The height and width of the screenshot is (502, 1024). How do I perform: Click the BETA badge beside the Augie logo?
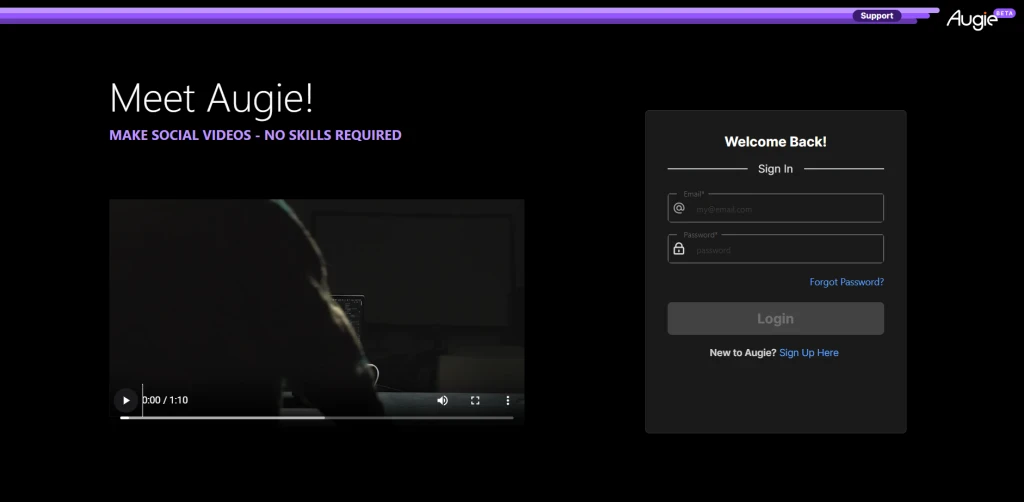point(1004,13)
